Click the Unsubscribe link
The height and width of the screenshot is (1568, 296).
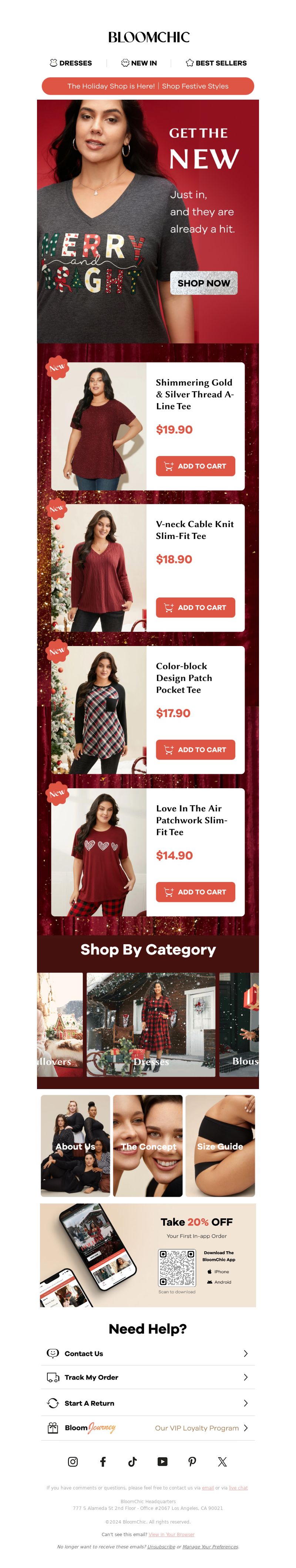(x=161, y=1546)
